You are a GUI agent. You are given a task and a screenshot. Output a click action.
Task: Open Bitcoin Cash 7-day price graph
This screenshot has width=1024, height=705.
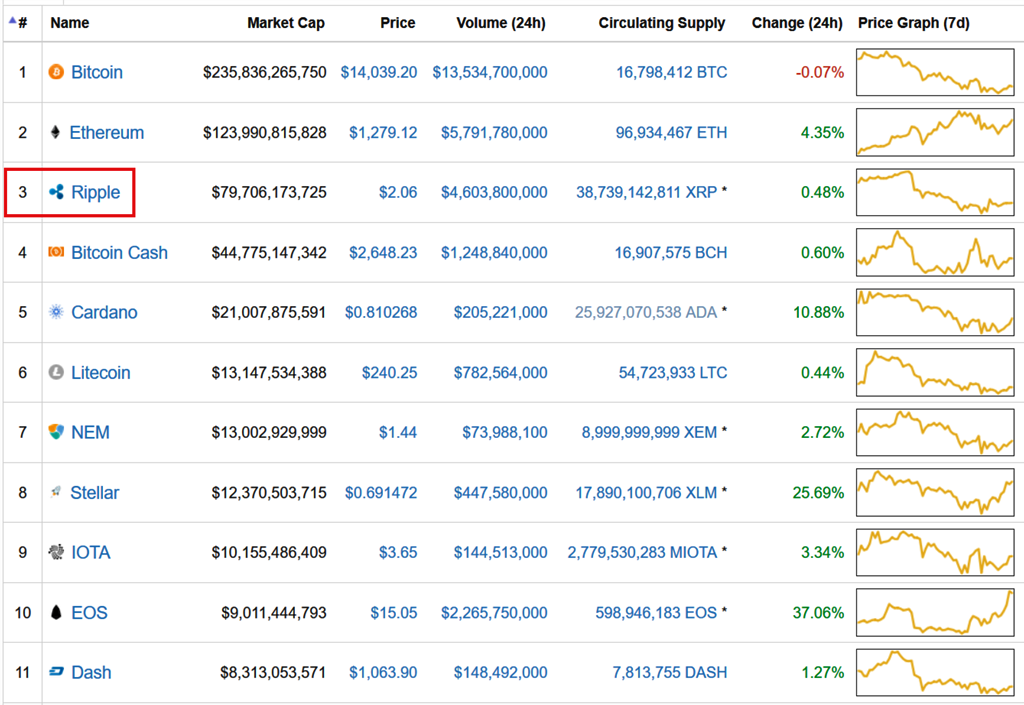point(935,253)
